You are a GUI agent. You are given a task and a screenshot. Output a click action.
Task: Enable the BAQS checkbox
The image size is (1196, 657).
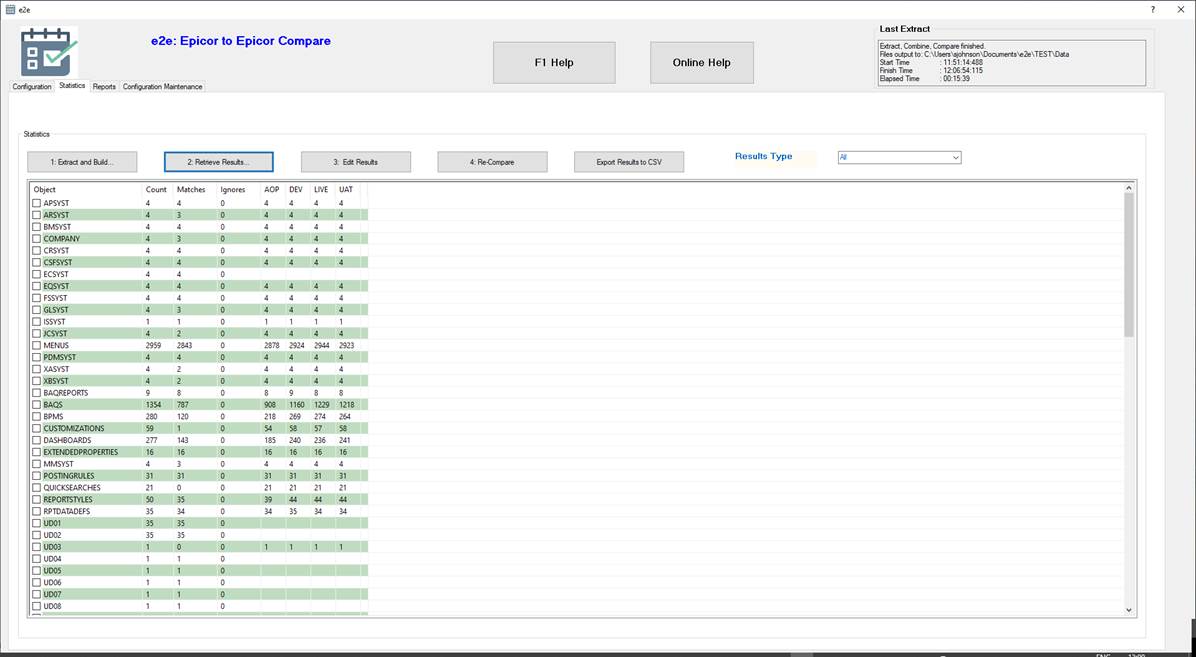37,404
